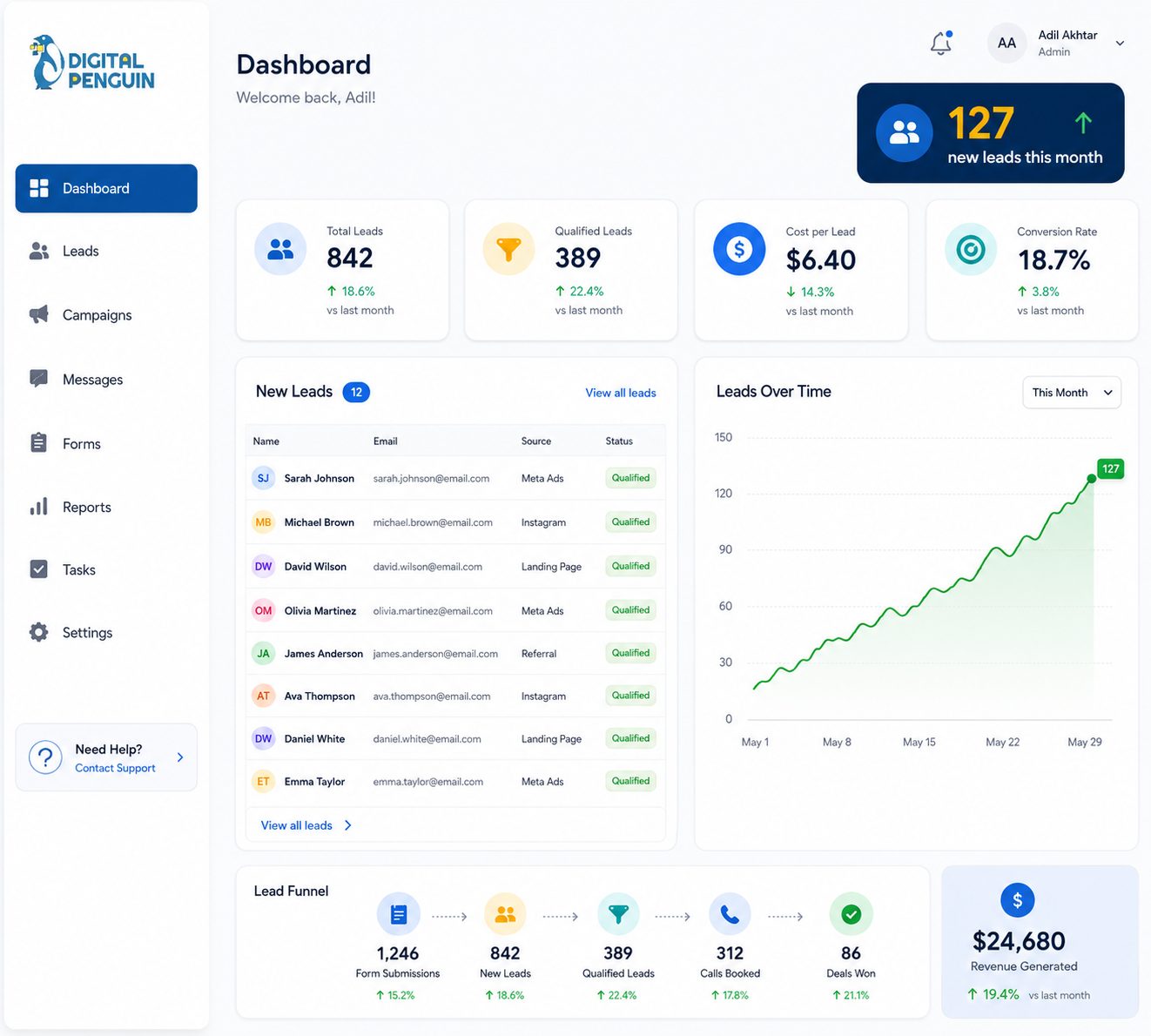Click the Revenue Generated dollar icon
1151x1036 pixels.
[1018, 900]
